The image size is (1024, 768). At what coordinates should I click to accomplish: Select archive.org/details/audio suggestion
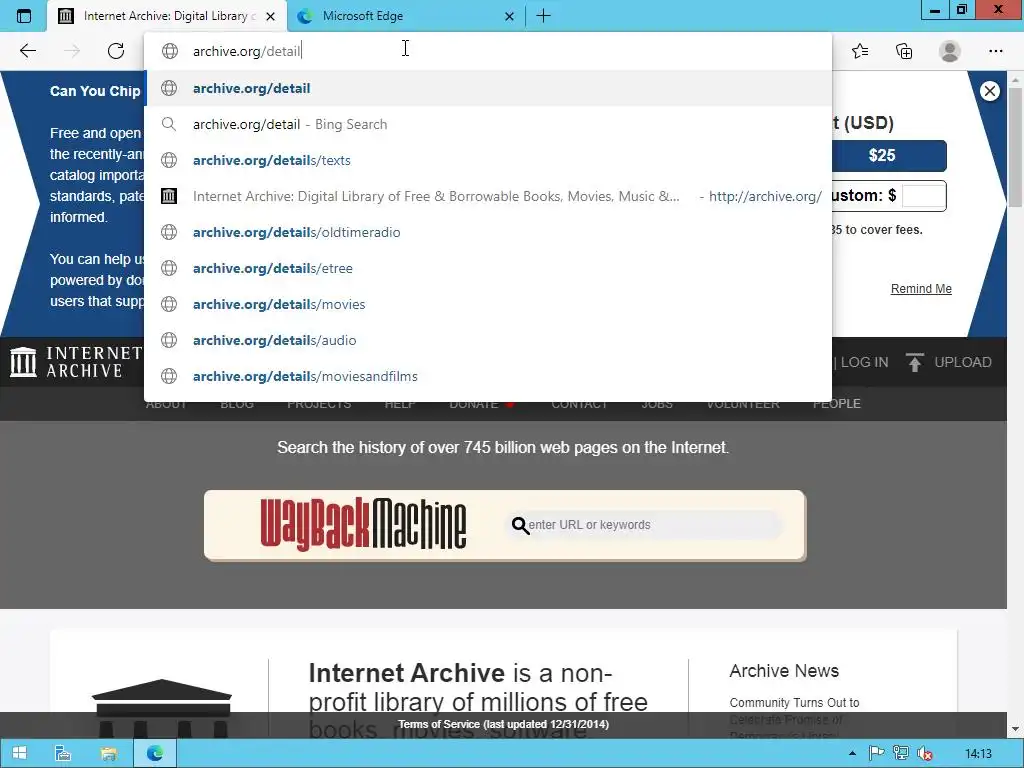point(488,340)
